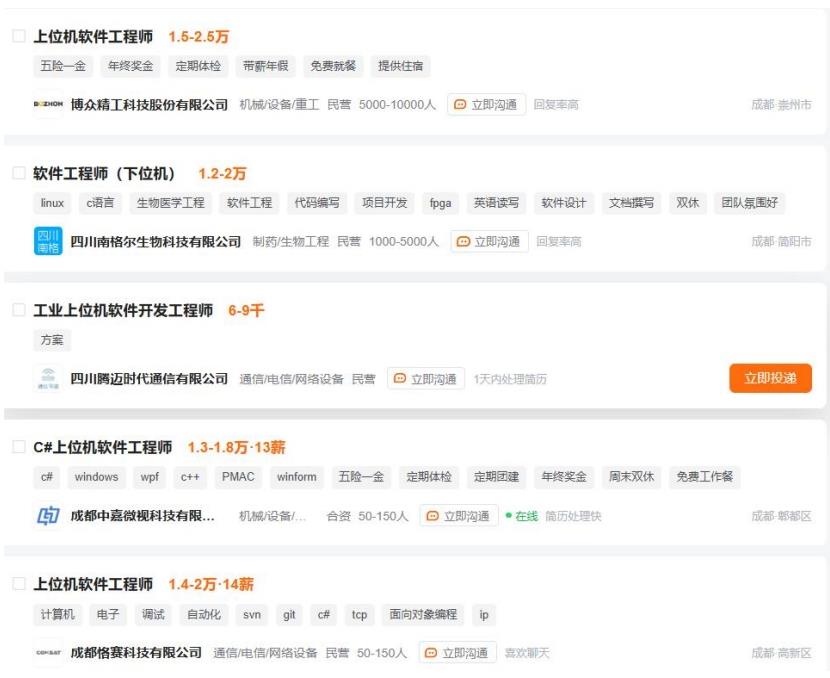The width and height of the screenshot is (830, 678).
Task: Click the 四川腾迈时代通信 company logo icon
Action: coord(48,379)
